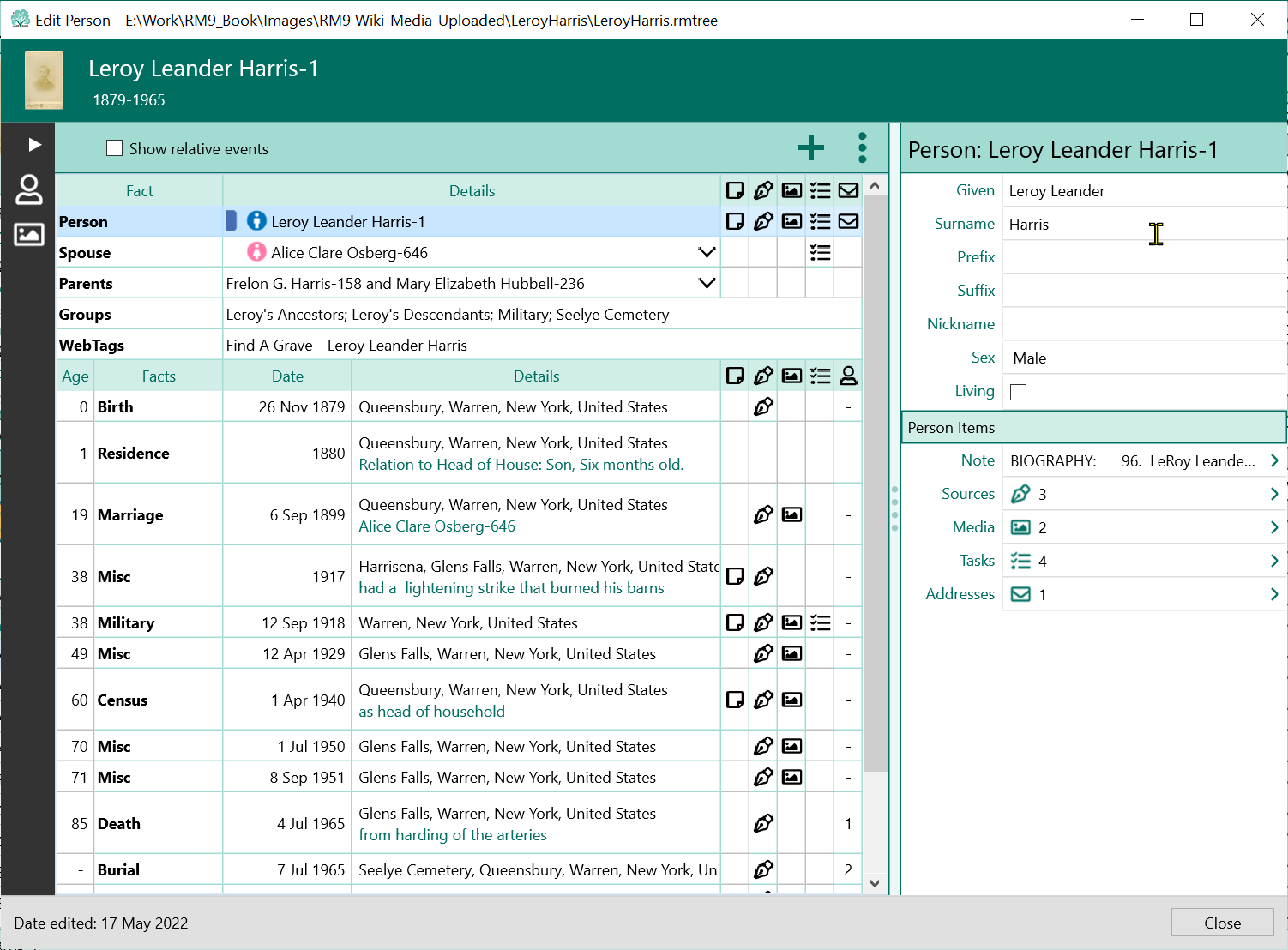Open the three-dot options menu
The width and height of the screenshot is (1288, 950).
[863, 148]
